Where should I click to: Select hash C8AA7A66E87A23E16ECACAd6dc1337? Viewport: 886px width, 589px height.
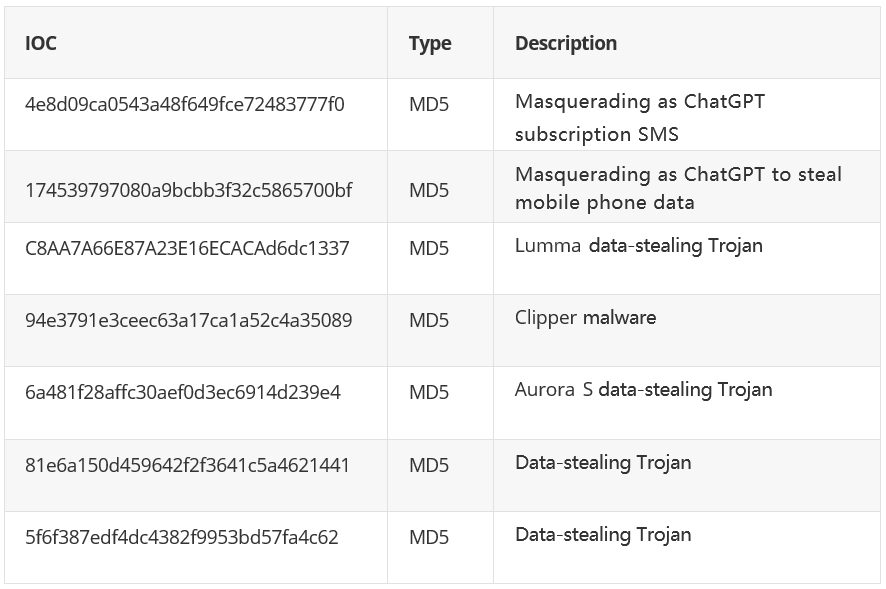click(x=187, y=248)
